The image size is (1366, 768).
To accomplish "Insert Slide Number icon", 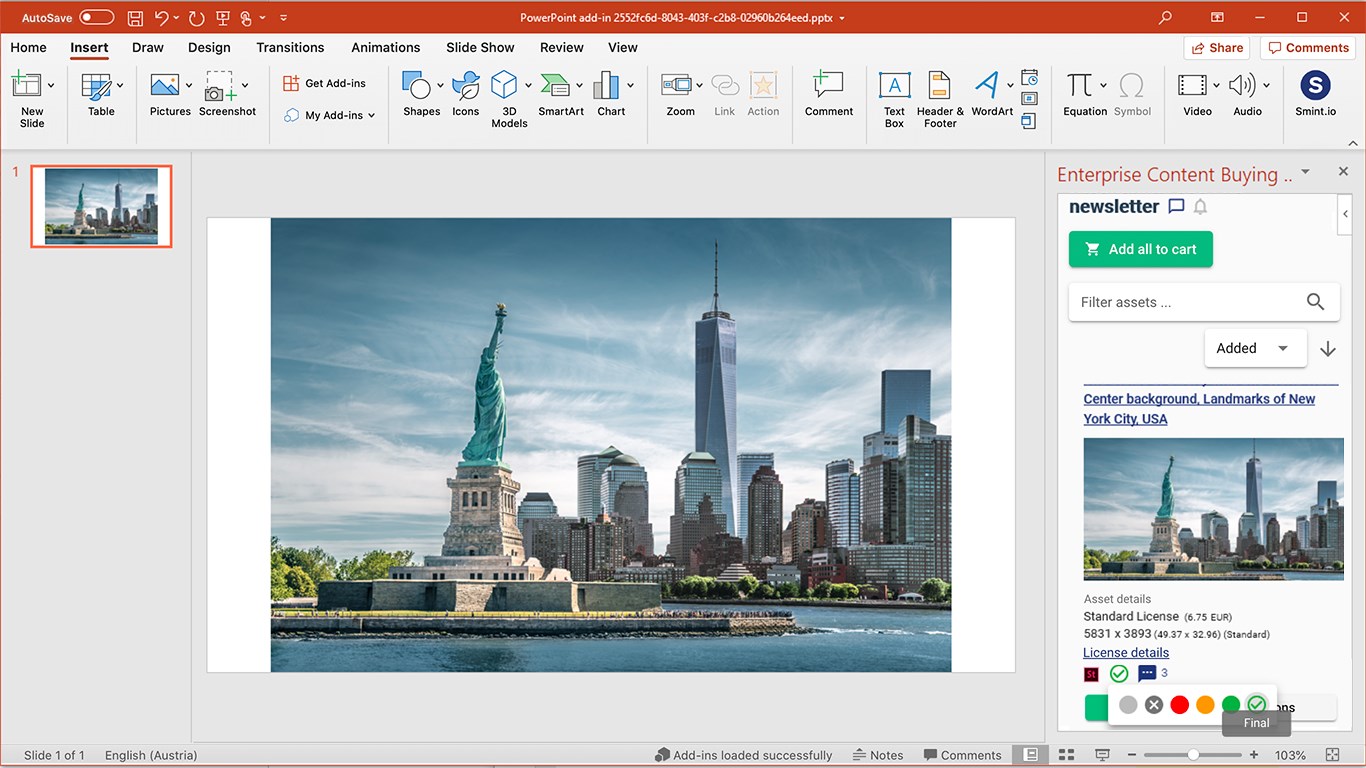I will coord(1029,99).
